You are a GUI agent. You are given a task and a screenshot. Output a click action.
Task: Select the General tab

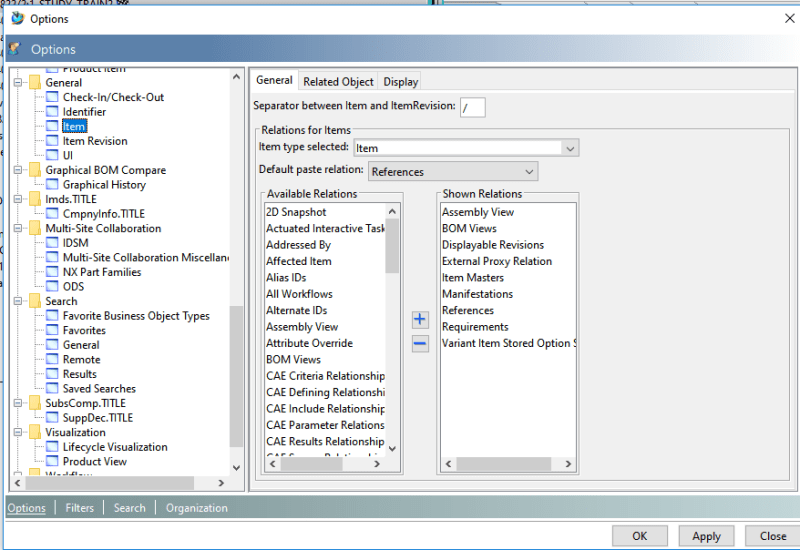(x=274, y=80)
